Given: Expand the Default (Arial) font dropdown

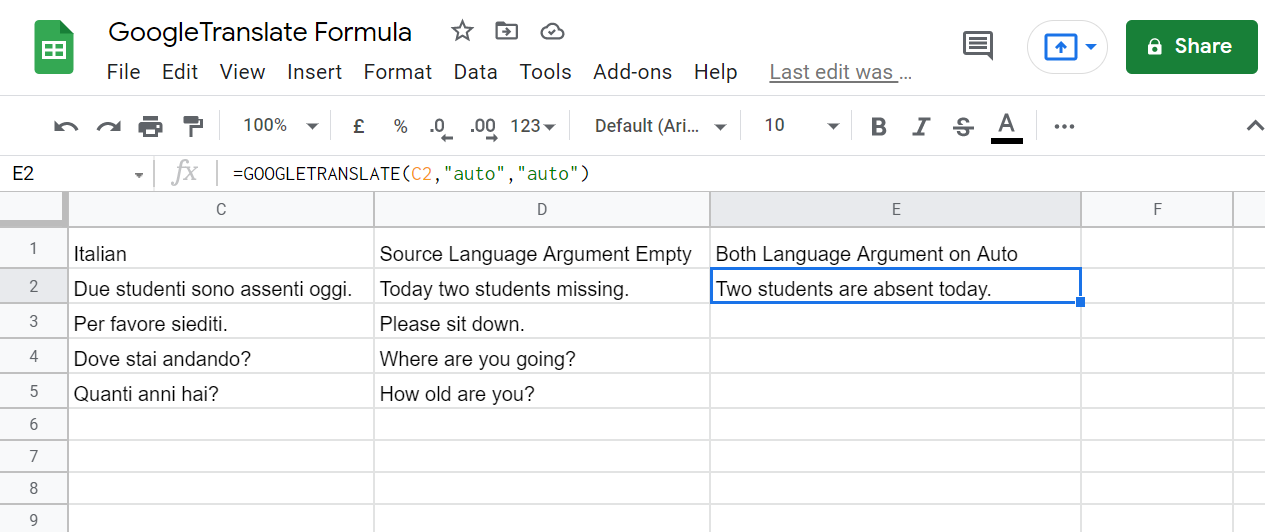Looking at the screenshot, I should (x=660, y=126).
